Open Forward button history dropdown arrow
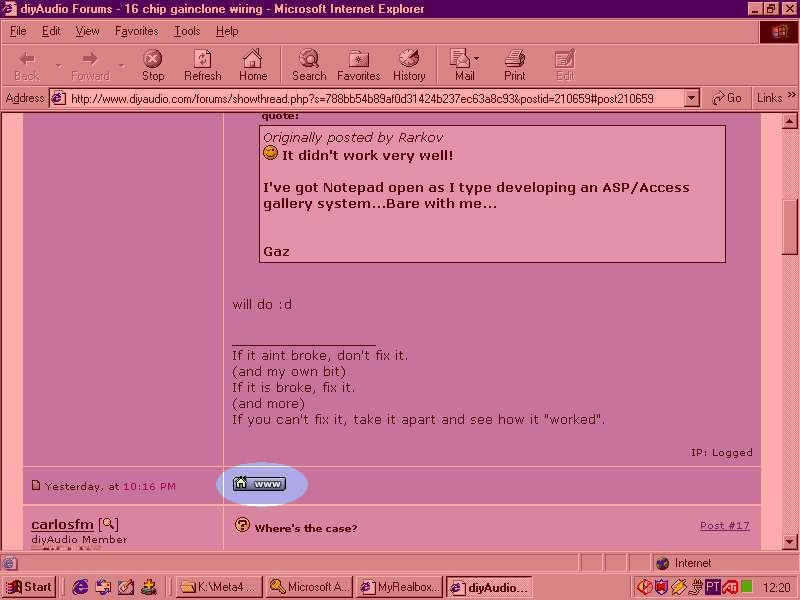 (121, 65)
